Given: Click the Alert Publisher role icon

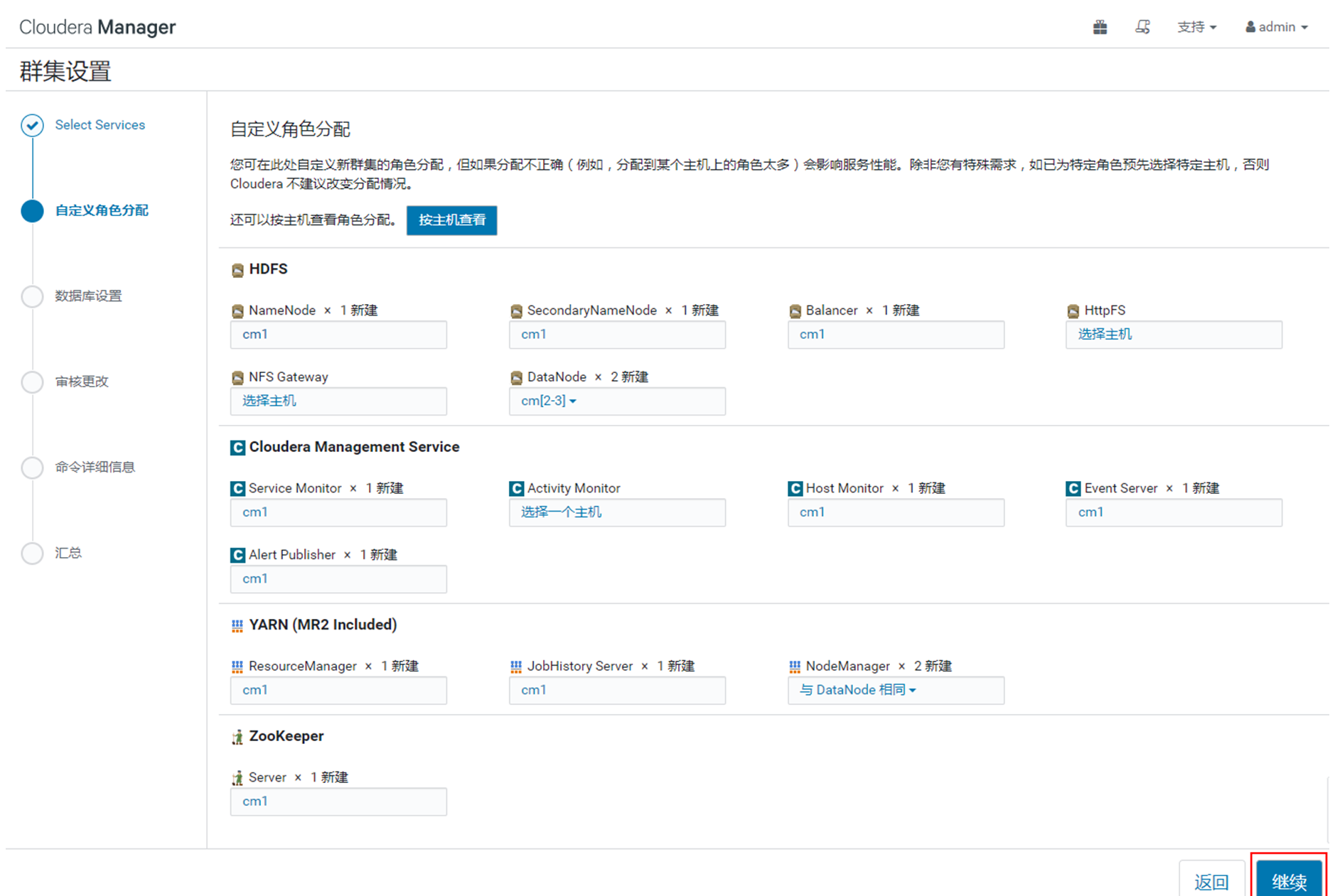Looking at the screenshot, I should click(x=237, y=555).
